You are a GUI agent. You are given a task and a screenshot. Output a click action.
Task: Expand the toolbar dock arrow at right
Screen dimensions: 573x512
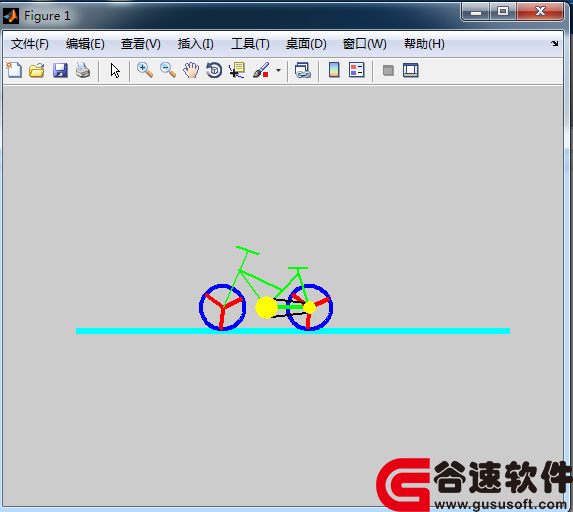pos(554,43)
